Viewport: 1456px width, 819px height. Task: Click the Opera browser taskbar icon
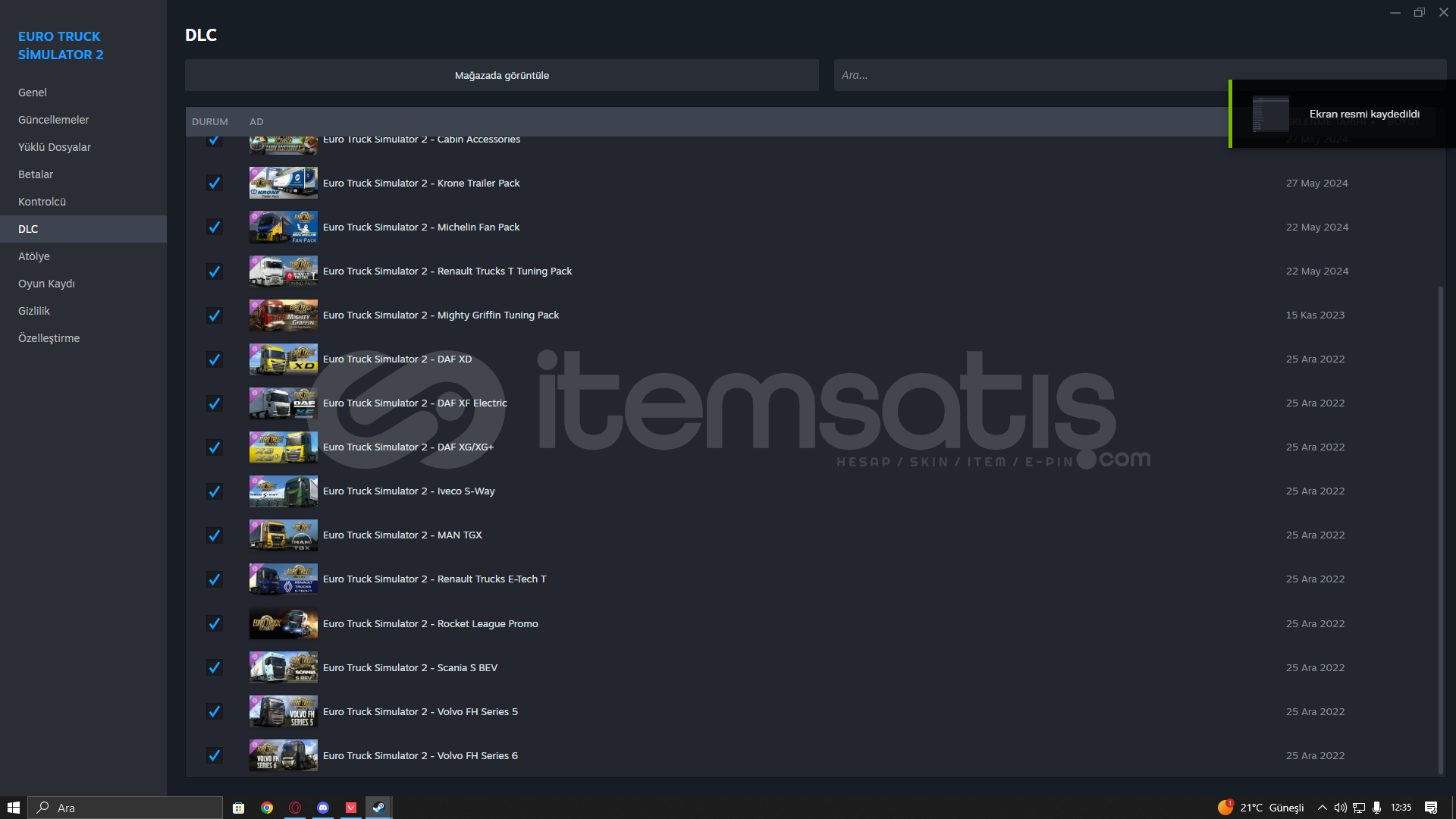coord(295,808)
